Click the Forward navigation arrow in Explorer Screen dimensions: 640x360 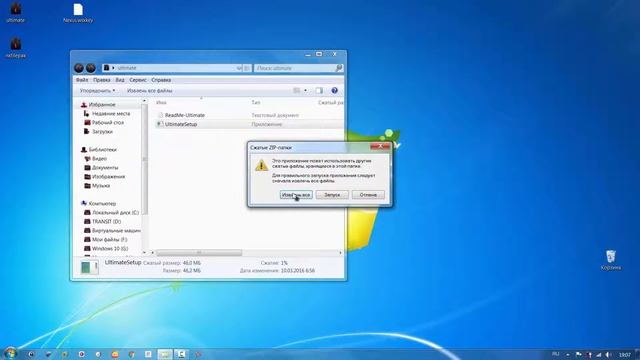pyautogui.click(x=91, y=68)
